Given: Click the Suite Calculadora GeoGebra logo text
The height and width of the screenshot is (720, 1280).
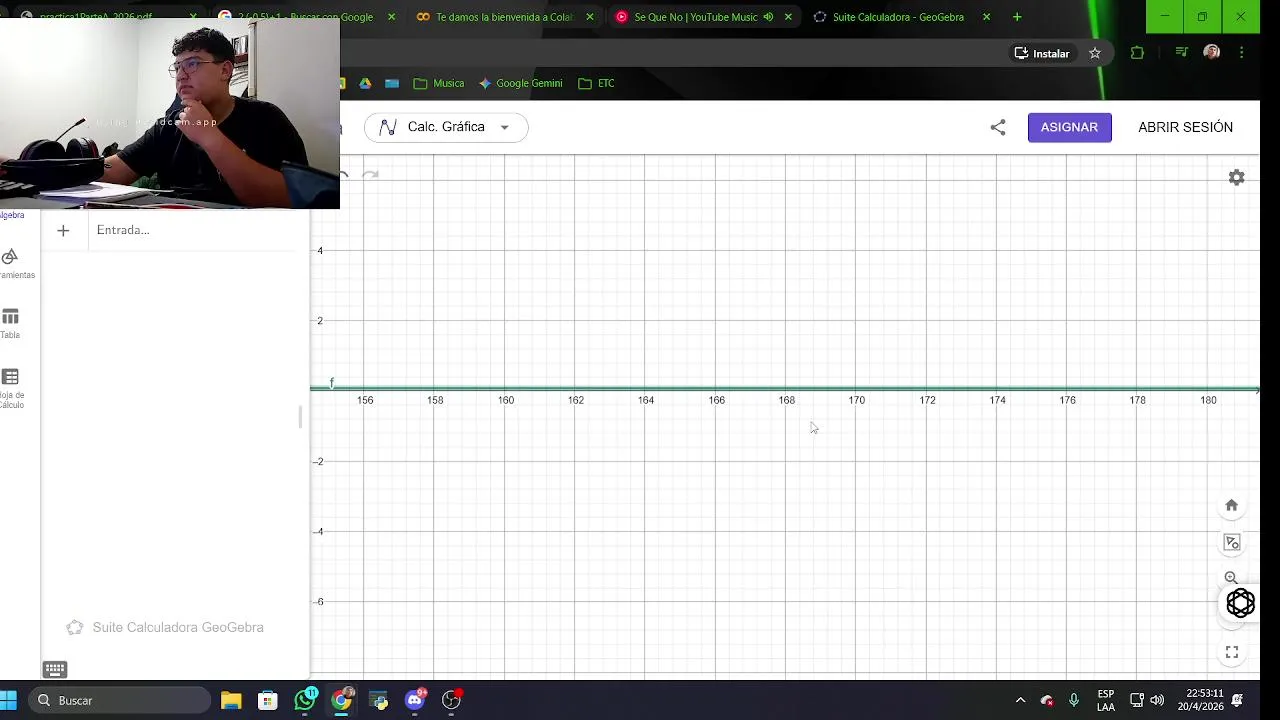Looking at the screenshot, I should pyautogui.click(x=178, y=627).
